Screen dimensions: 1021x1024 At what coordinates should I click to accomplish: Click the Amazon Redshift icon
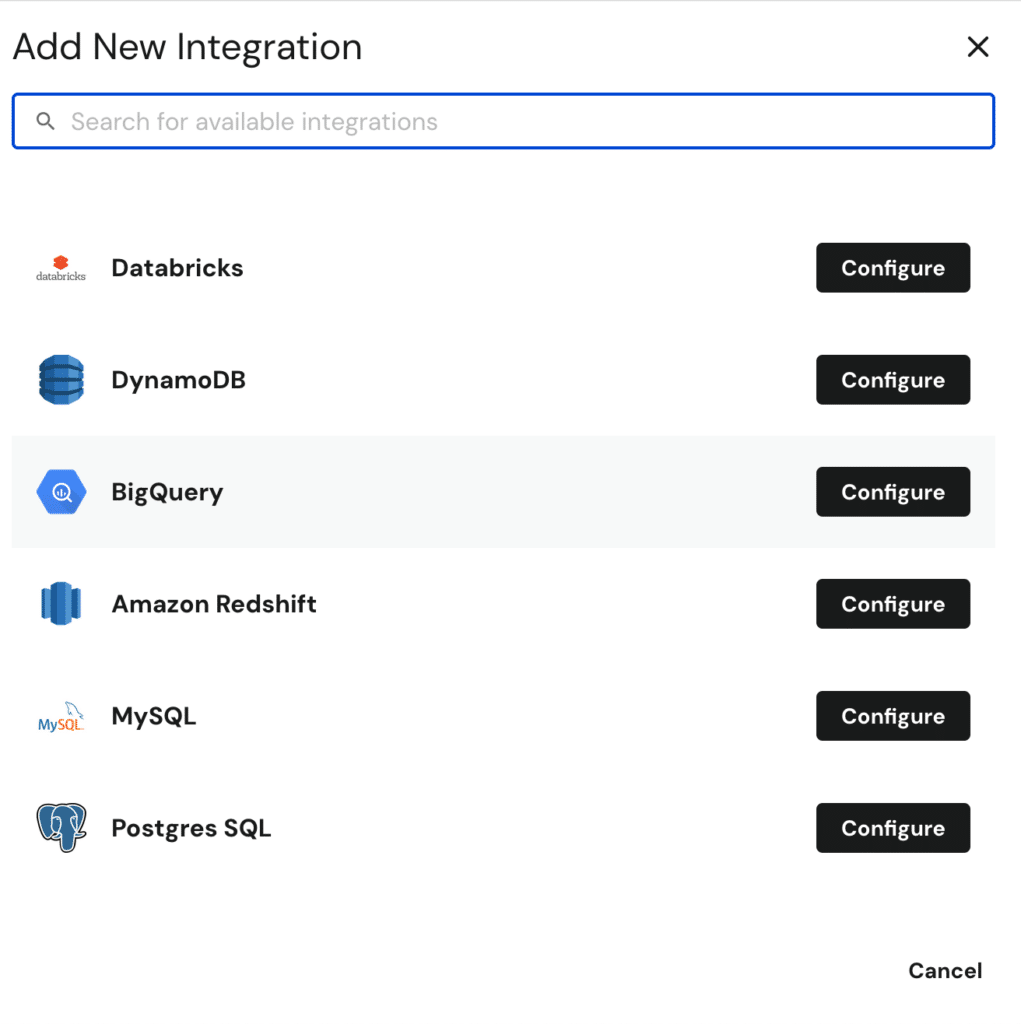(x=61, y=603)
